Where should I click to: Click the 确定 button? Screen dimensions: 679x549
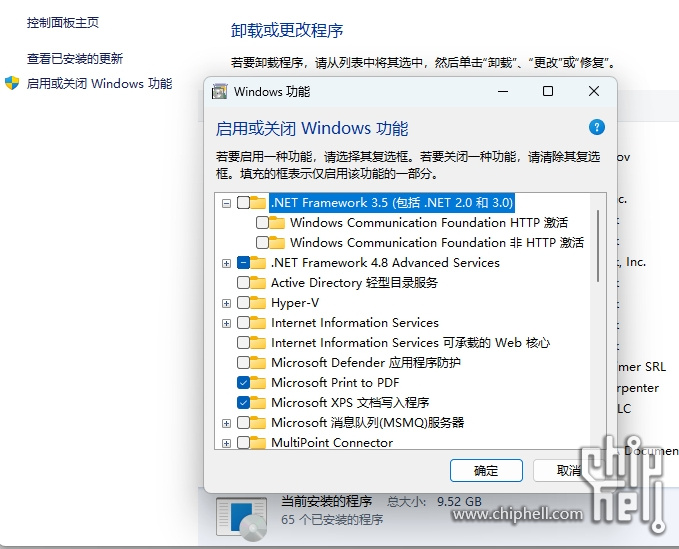(x=486, y=470)
